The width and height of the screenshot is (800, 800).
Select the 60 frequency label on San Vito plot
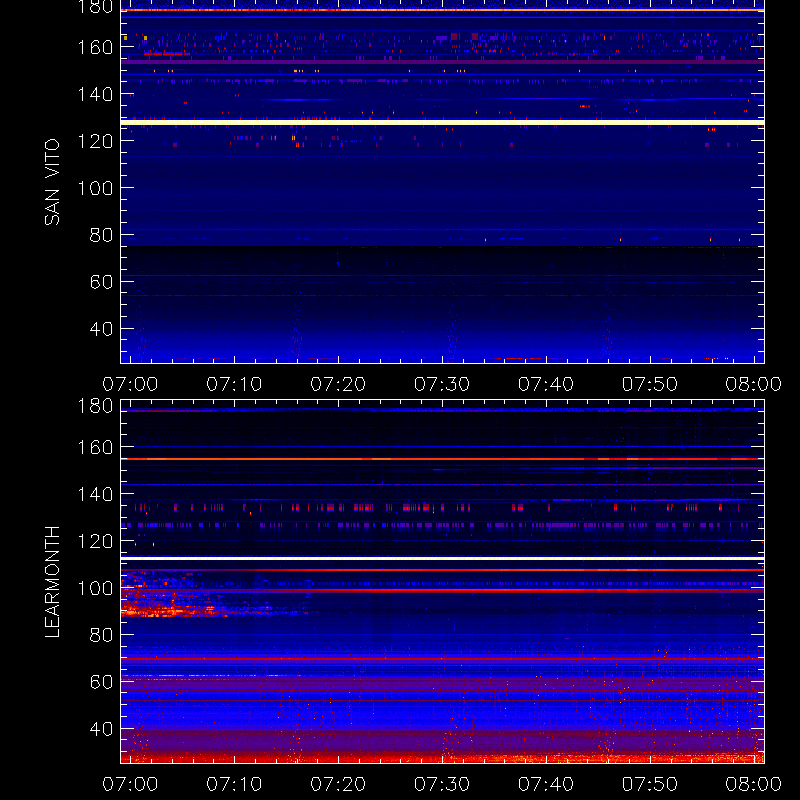(101, 282)
